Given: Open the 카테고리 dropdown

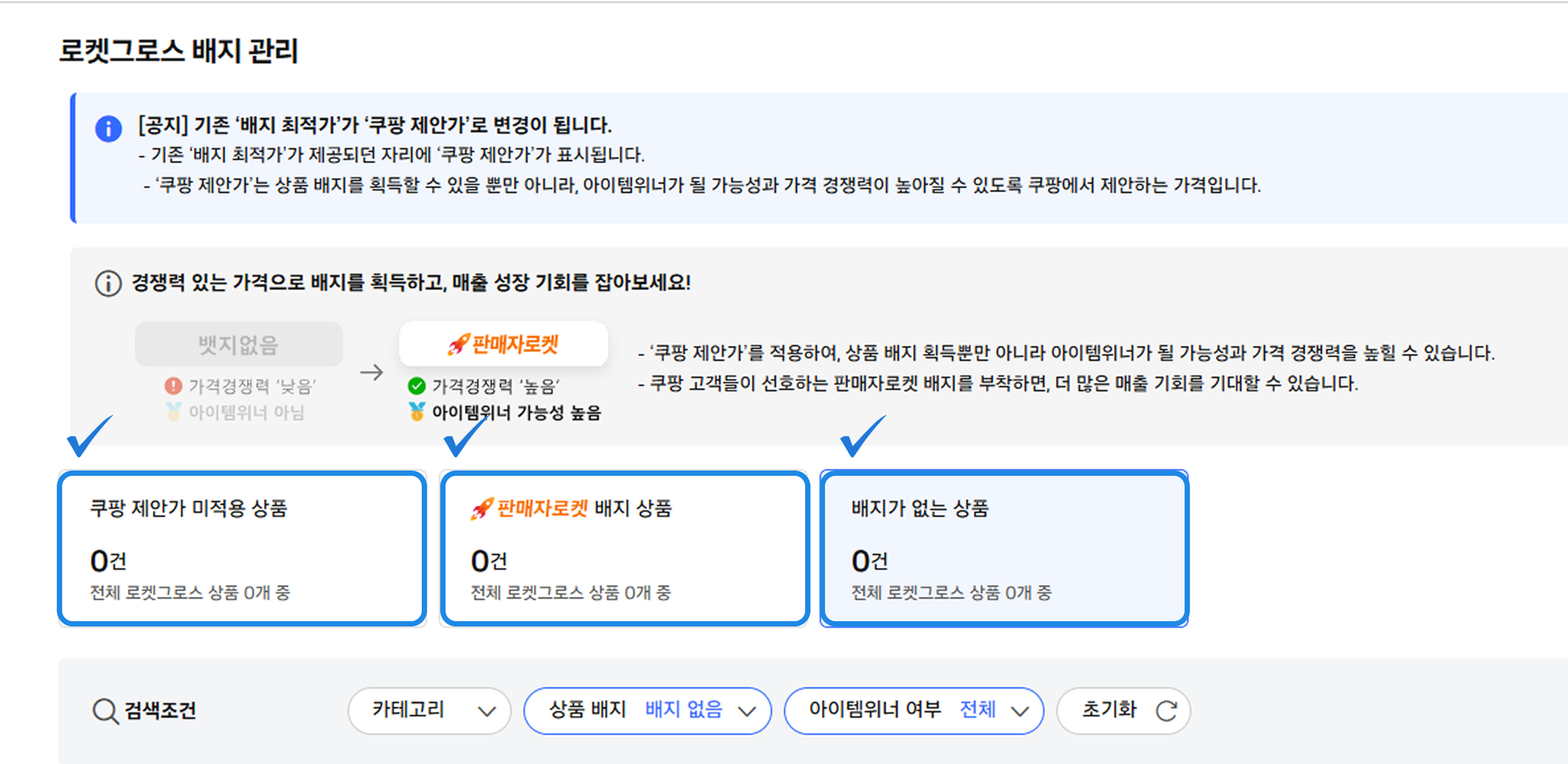Looking at the screenshot, I should (x=429, y=711).
